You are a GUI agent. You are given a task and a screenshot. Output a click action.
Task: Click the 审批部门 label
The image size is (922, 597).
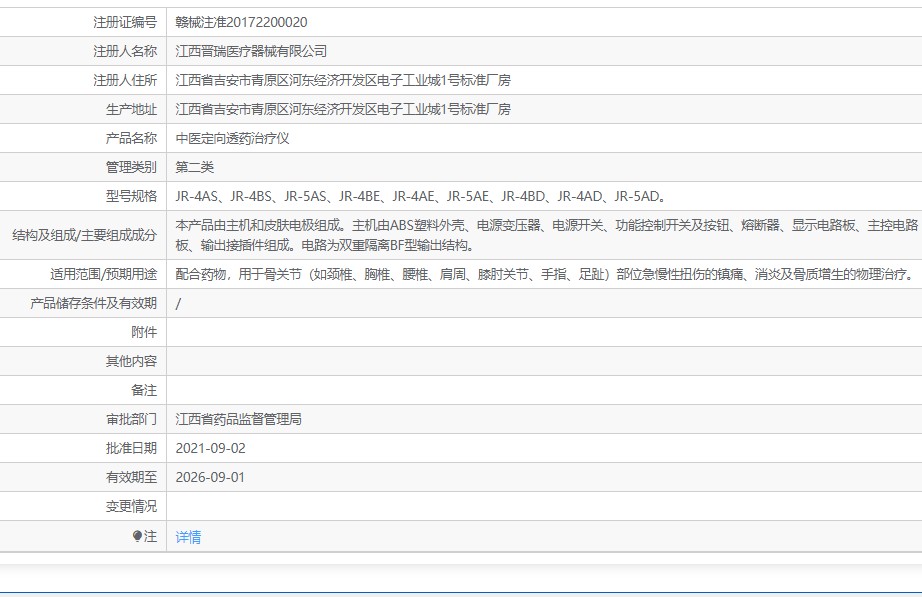tap(132, 419)
